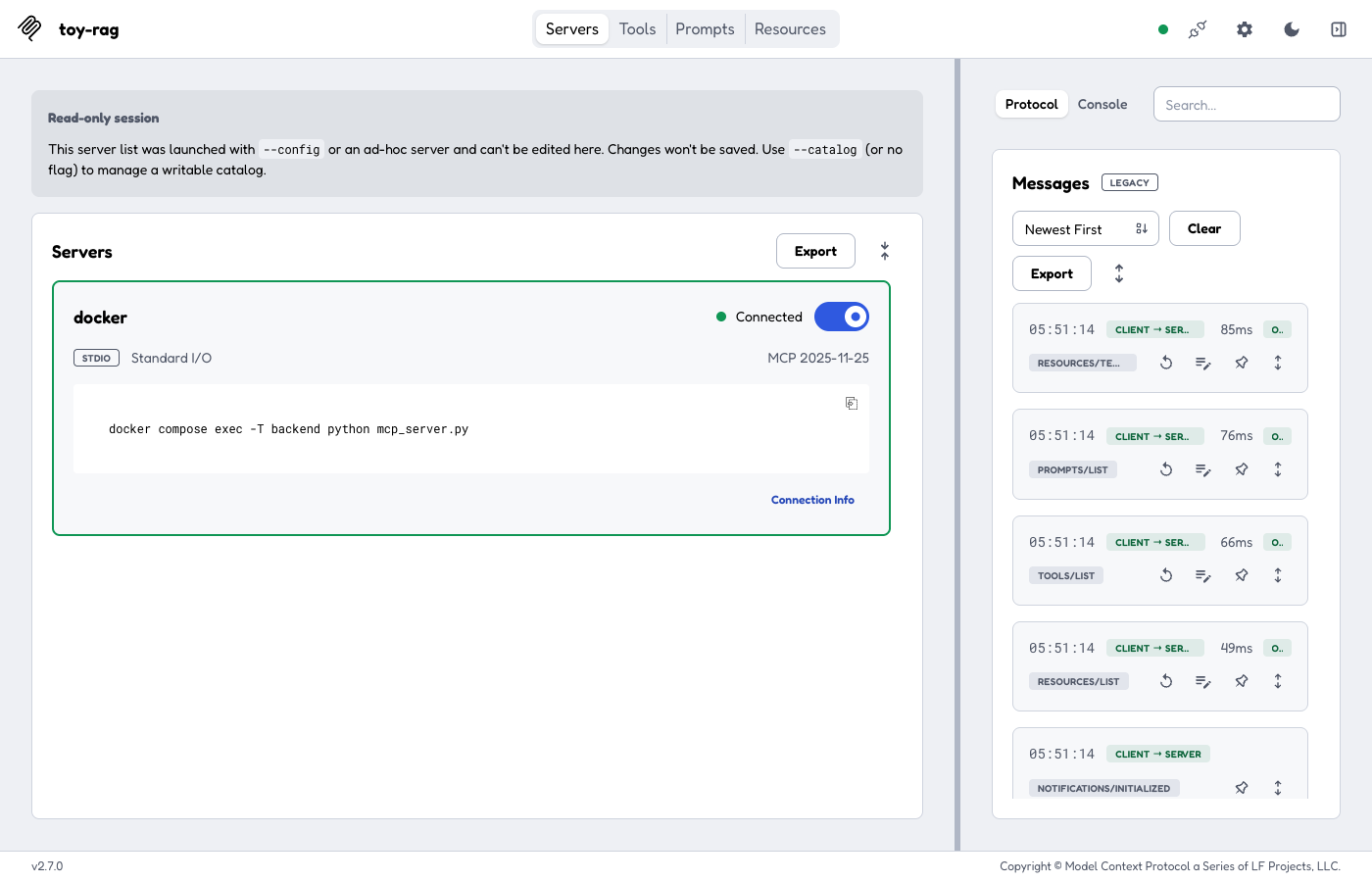Open the Newest First sort dropdown

(x=1086, y=228)
